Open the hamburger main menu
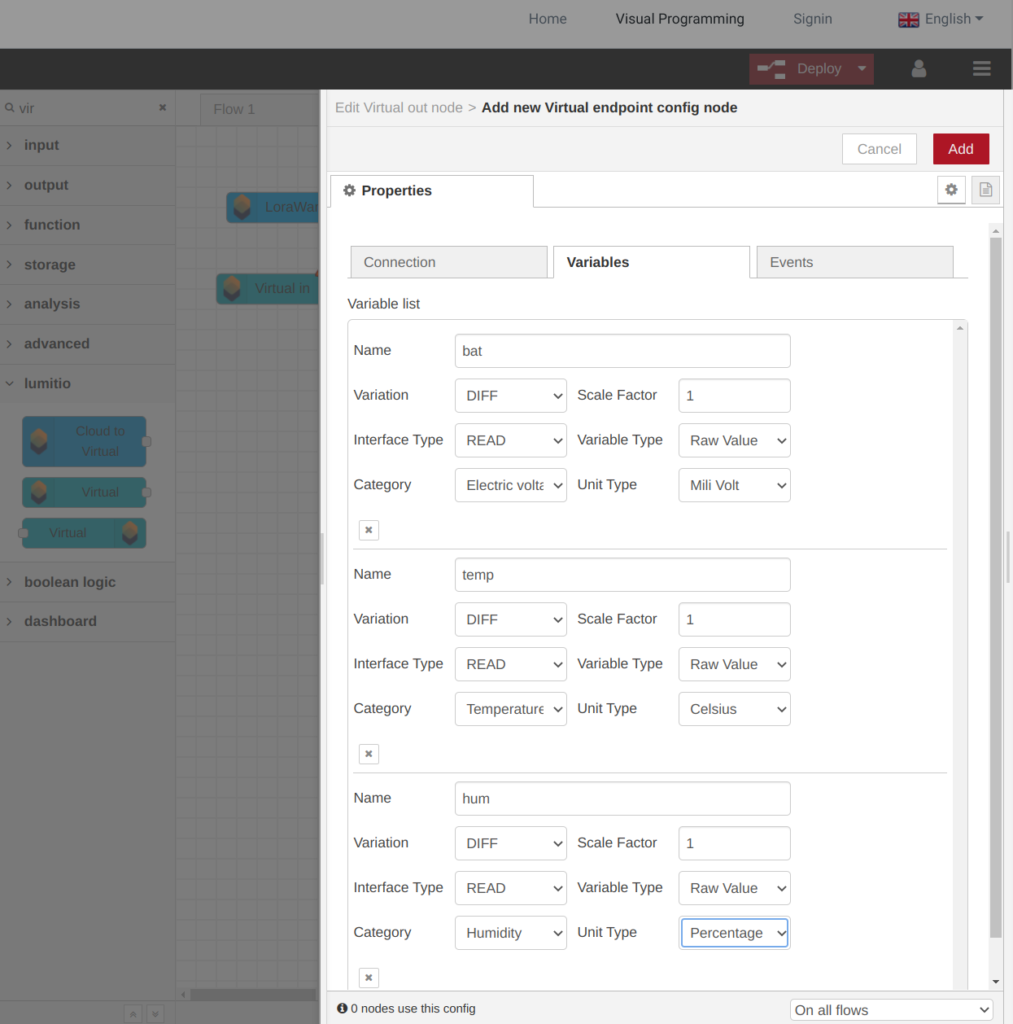1013x1024 pixels. 981,69
